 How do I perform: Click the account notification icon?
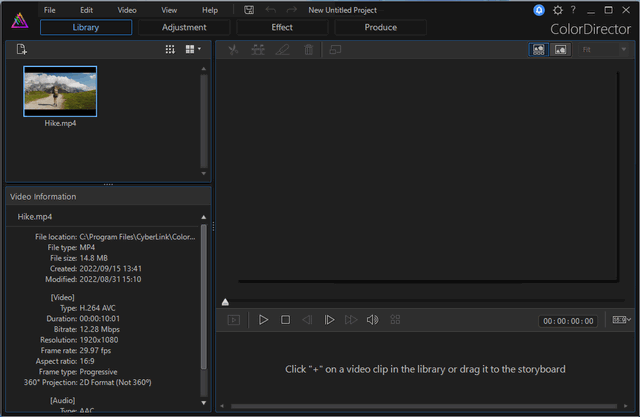539,10
